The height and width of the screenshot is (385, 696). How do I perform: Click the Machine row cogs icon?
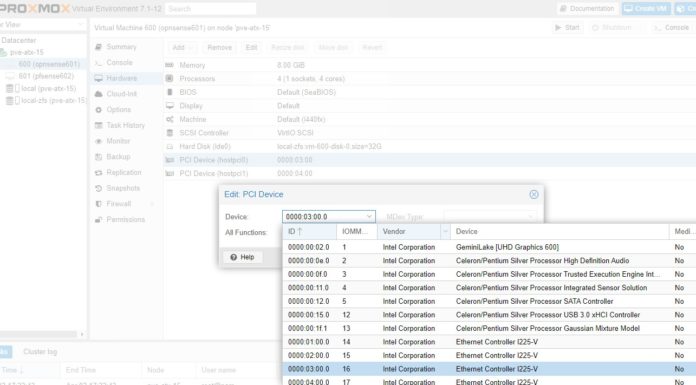[170, 119]
